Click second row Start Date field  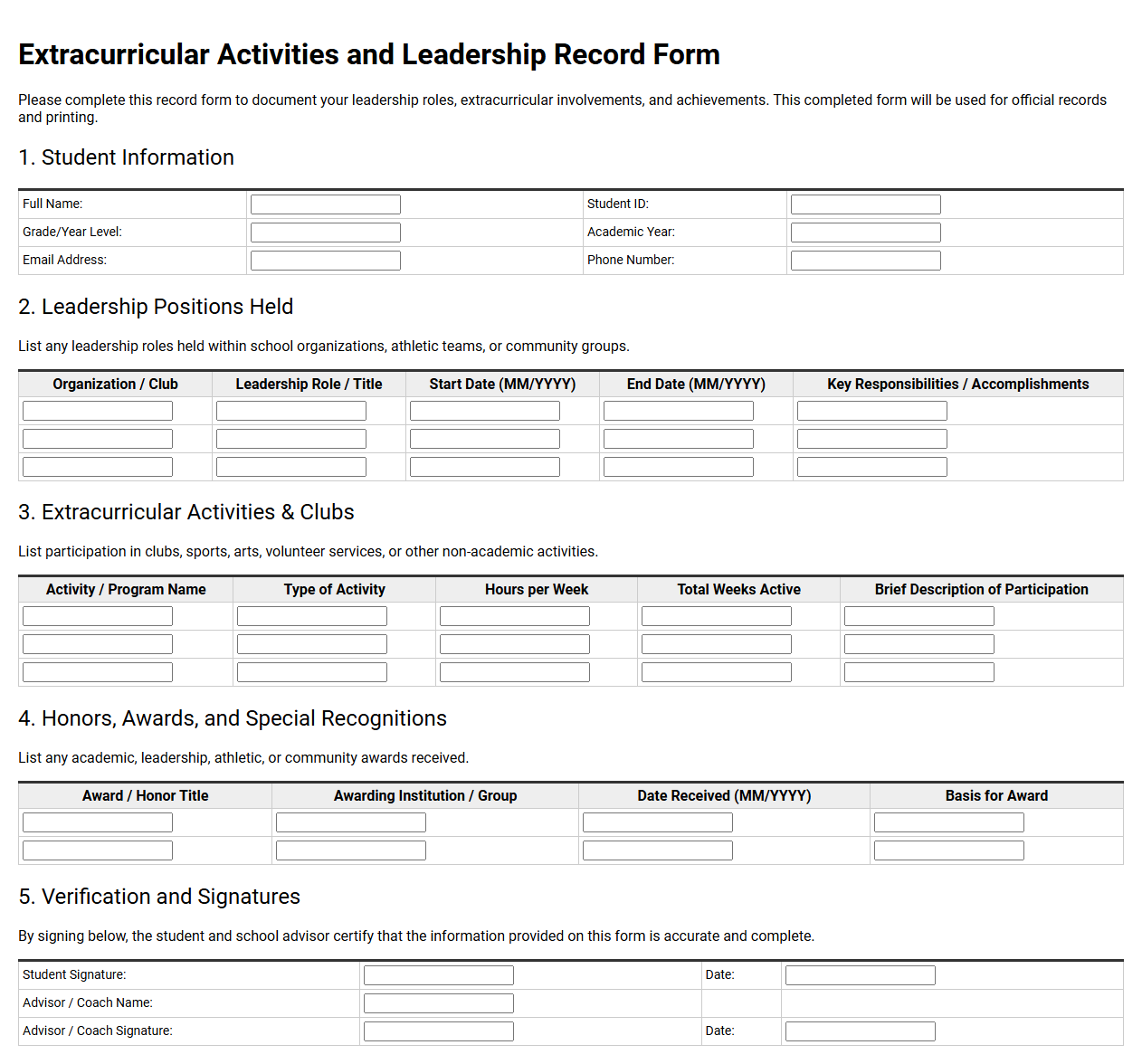[485, 439]
